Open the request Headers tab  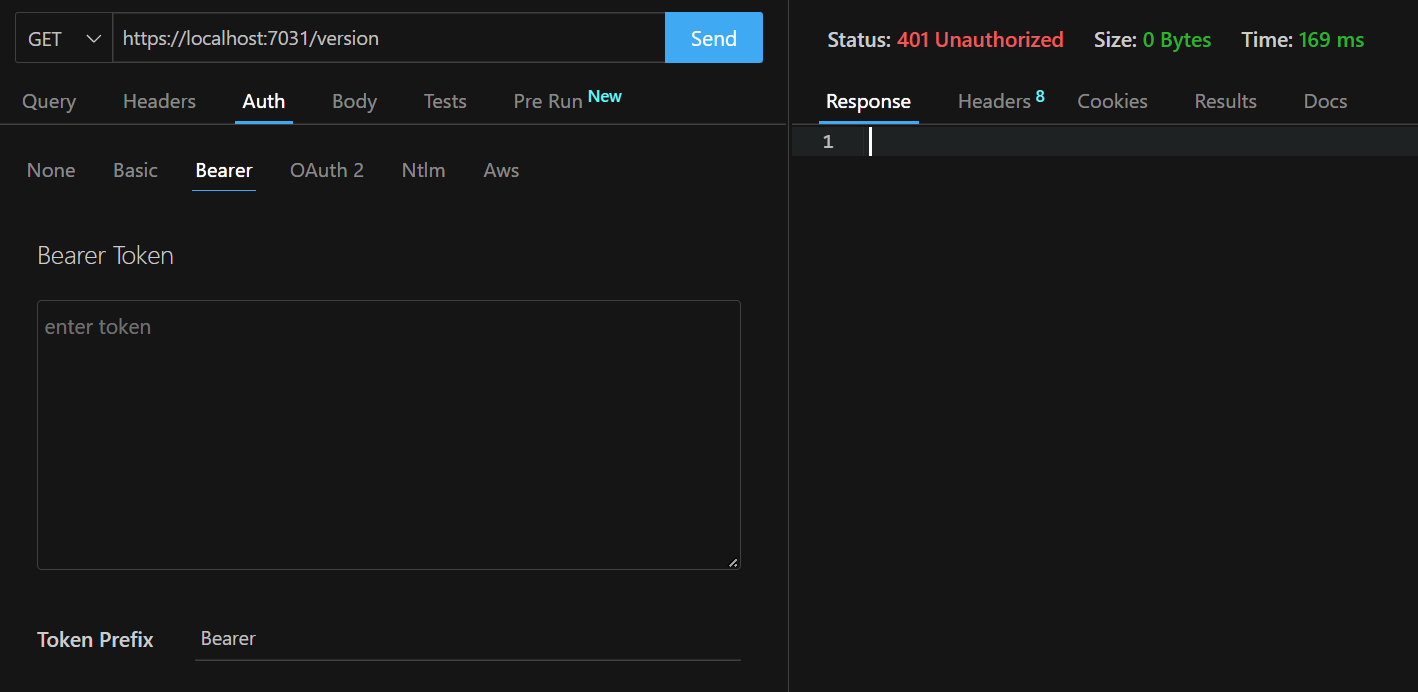click(x=160, y=101)
